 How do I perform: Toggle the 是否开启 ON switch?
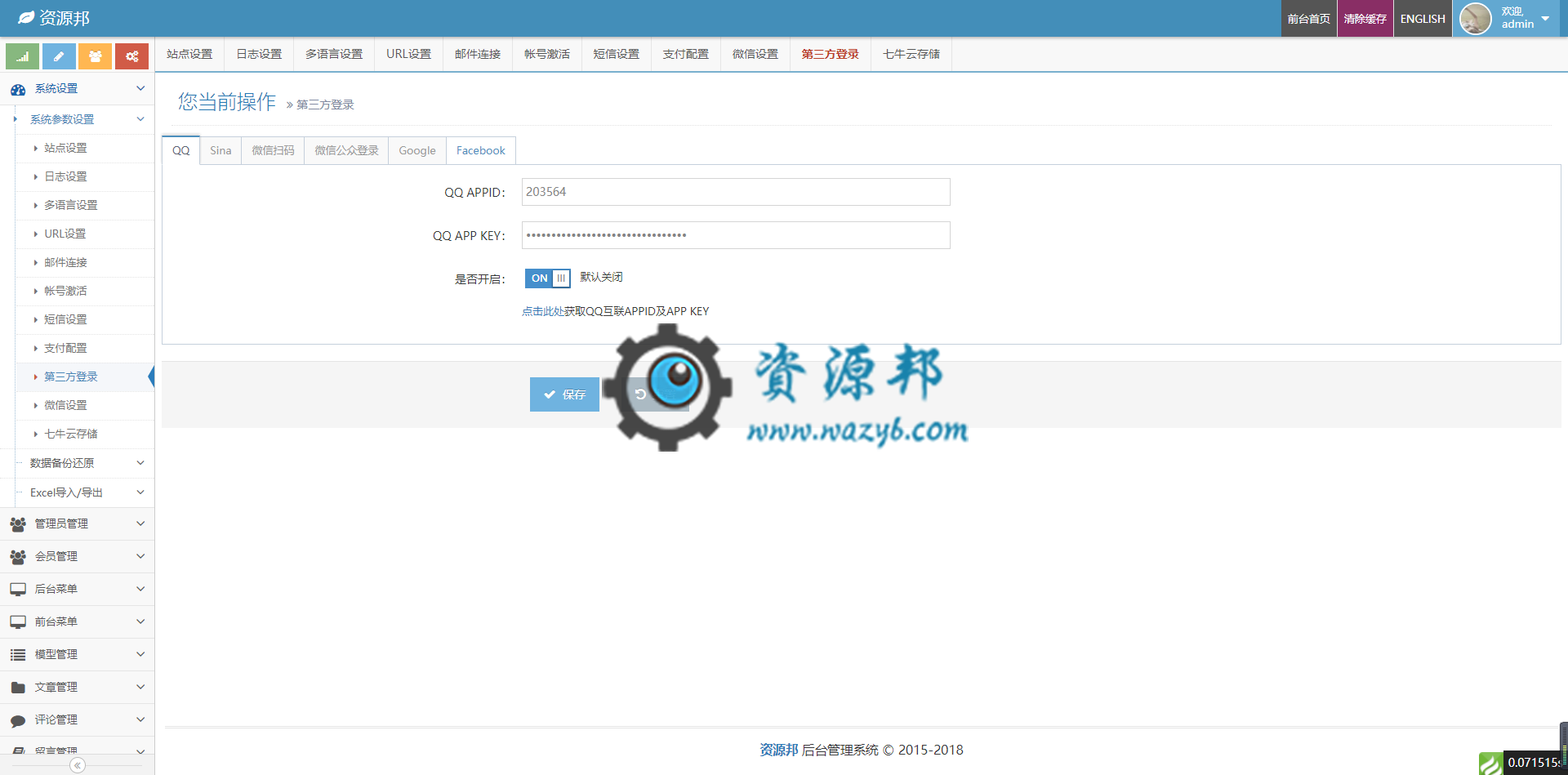coord(547,278)
